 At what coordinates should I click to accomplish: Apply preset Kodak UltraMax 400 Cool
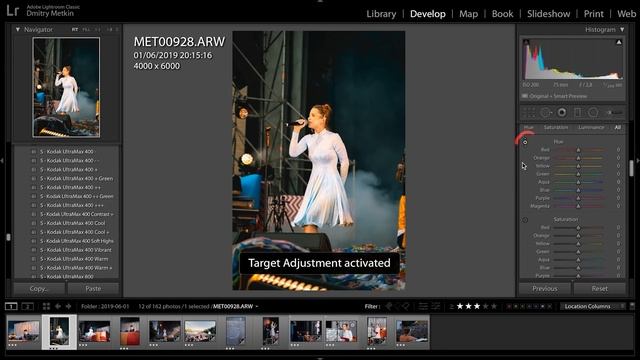coord(72,223)
